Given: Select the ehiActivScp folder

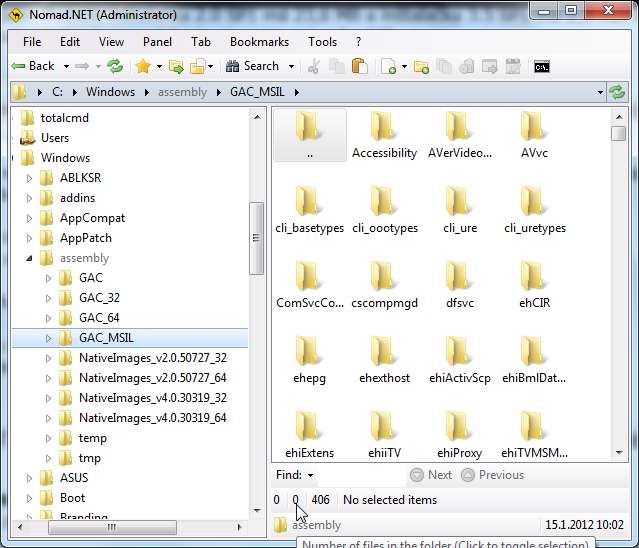Looking at the screenshot, I should (459, 360).
